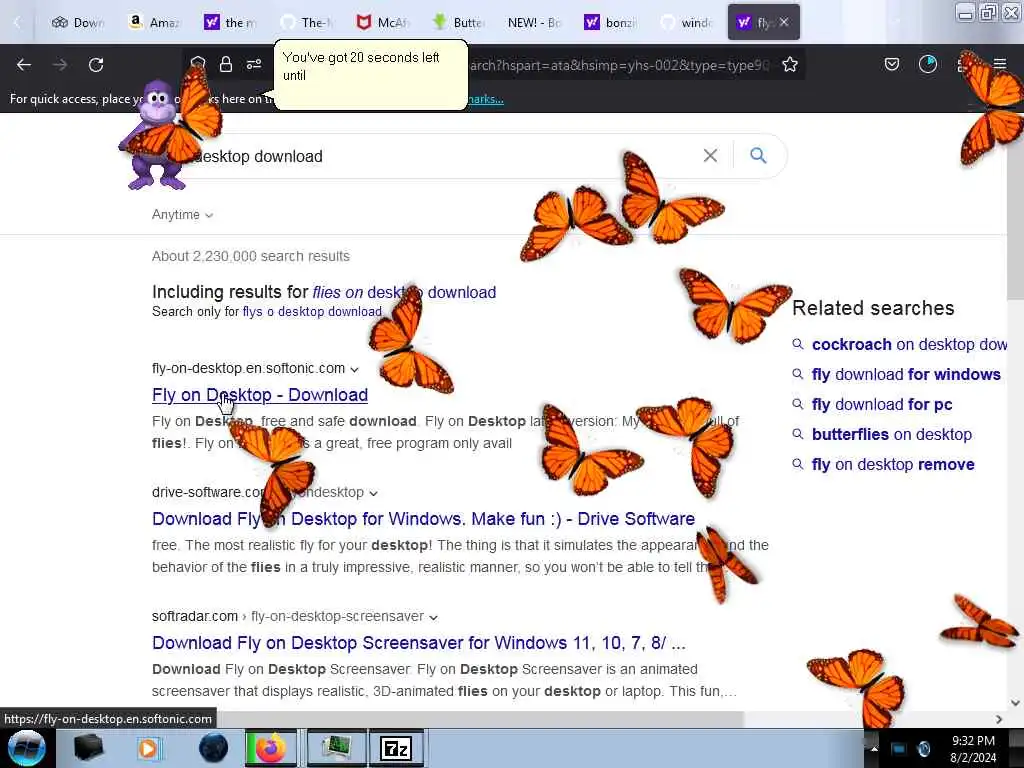The width and height of the screenshot is (1024, 768).
Task: Open the black box app in taskbar
Action: point(88,748)
